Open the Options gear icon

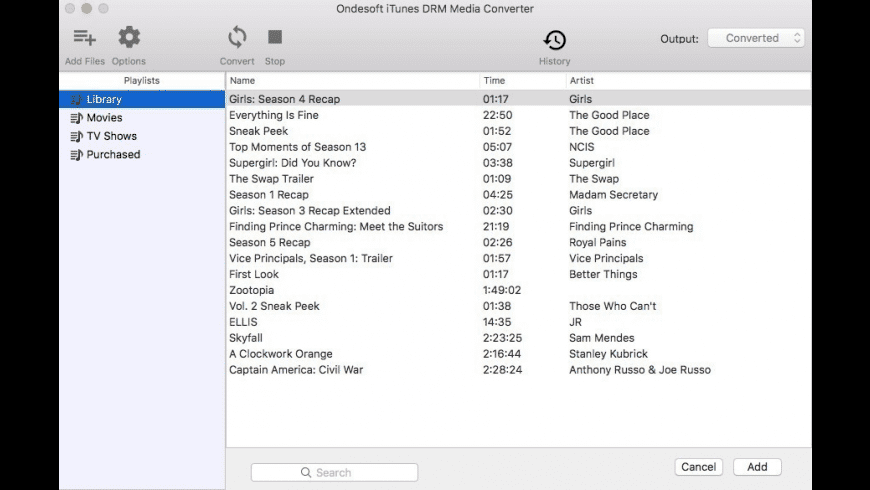click(x=129, y=37)
